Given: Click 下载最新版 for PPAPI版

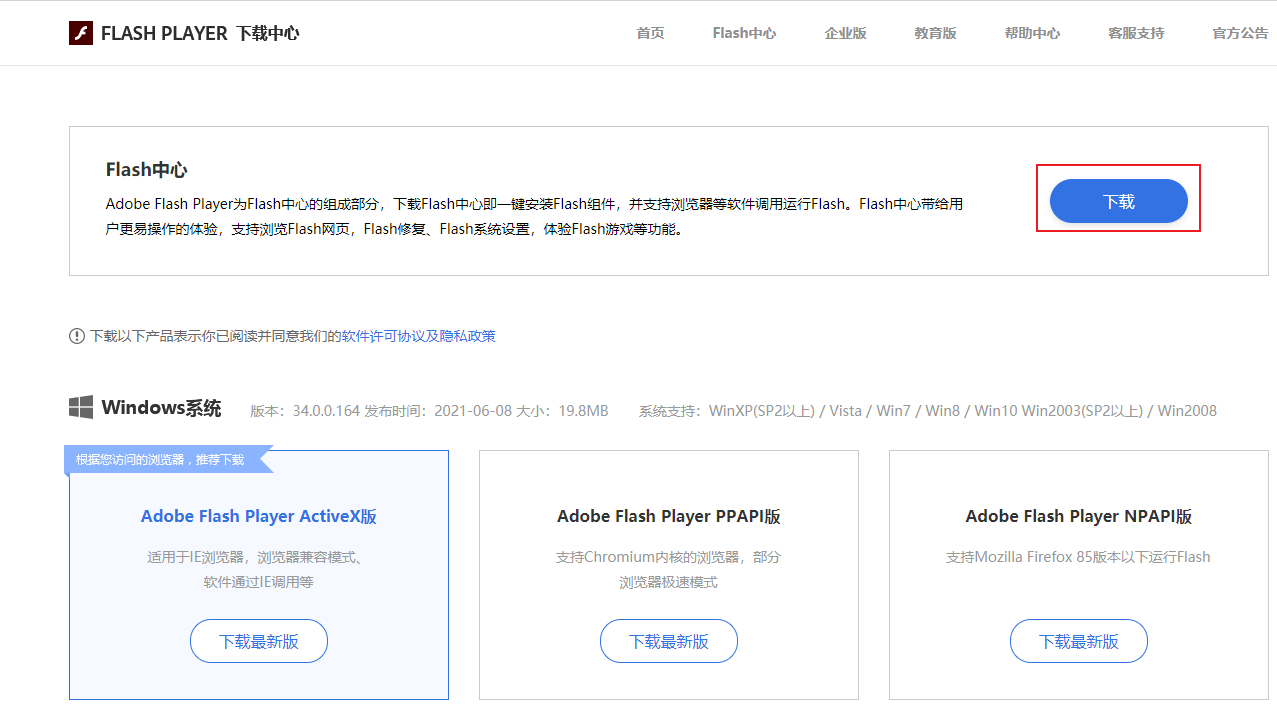Looking at the screenshot, I should (x=669, y=641).
